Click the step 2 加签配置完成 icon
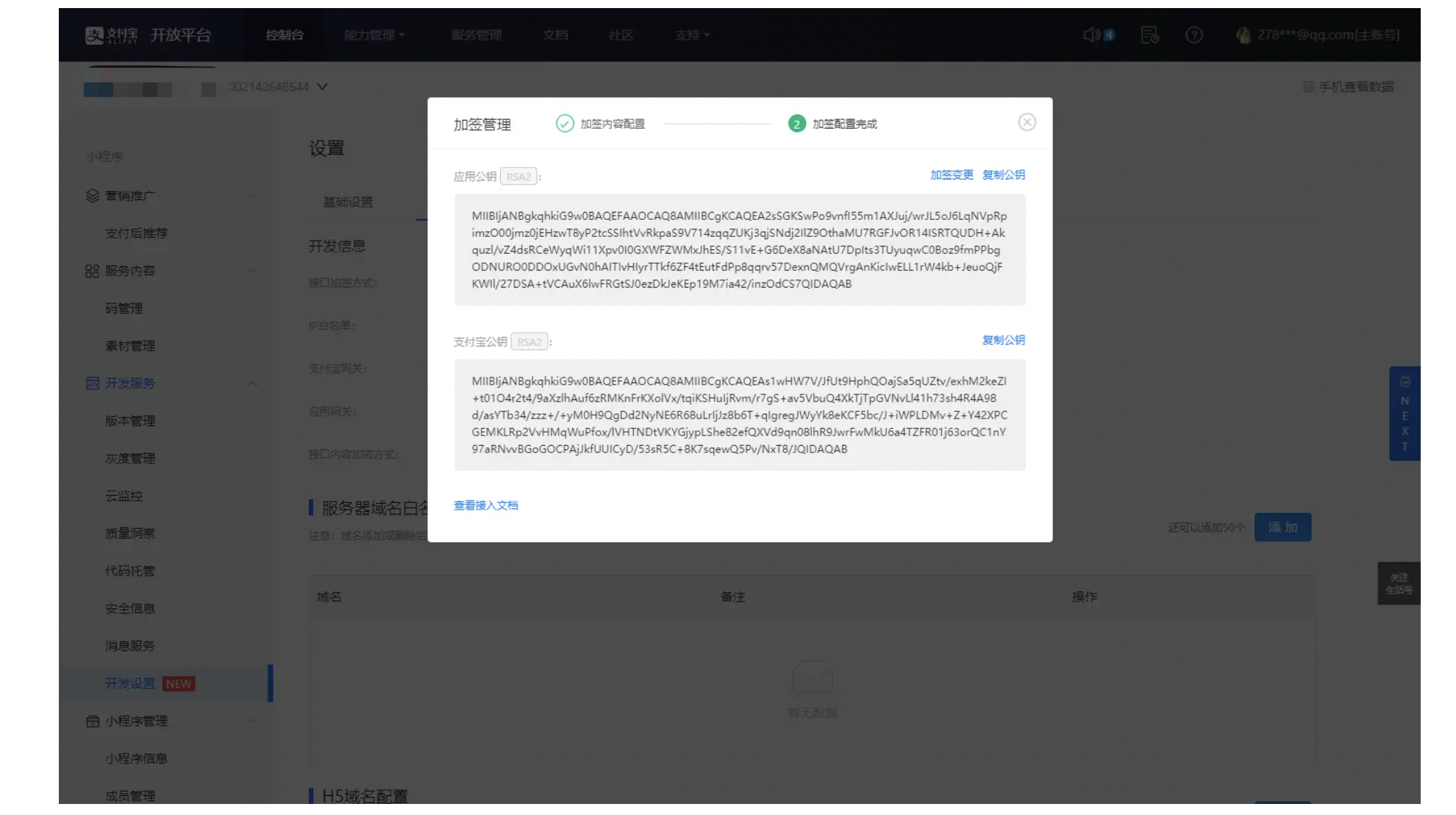 click(796, 124)
